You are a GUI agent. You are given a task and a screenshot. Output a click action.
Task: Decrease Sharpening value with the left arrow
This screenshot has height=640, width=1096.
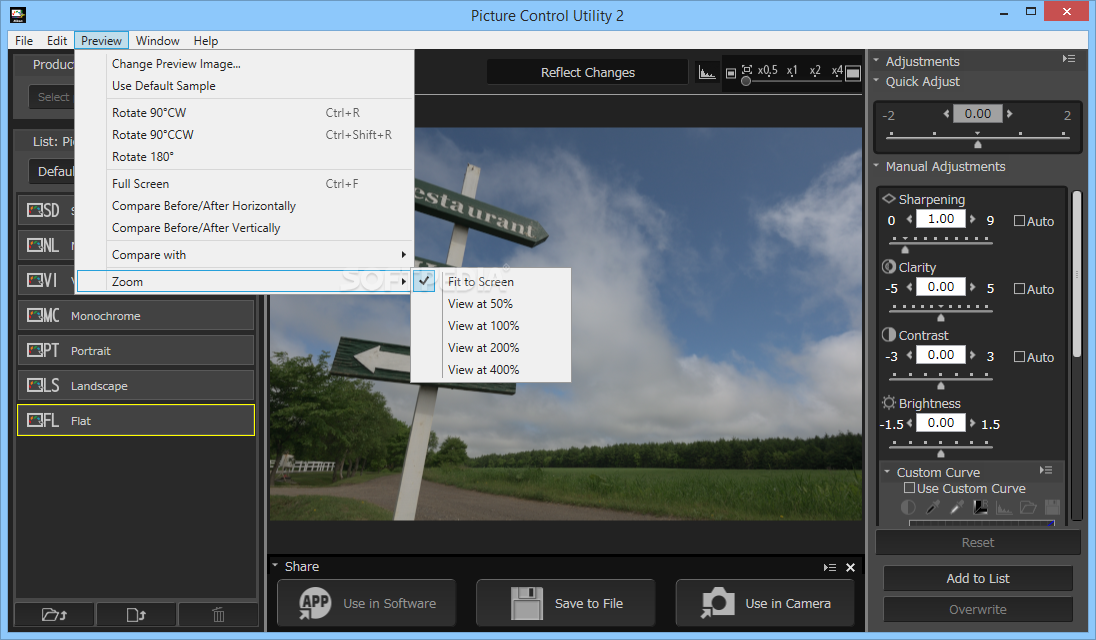point(909,219)
